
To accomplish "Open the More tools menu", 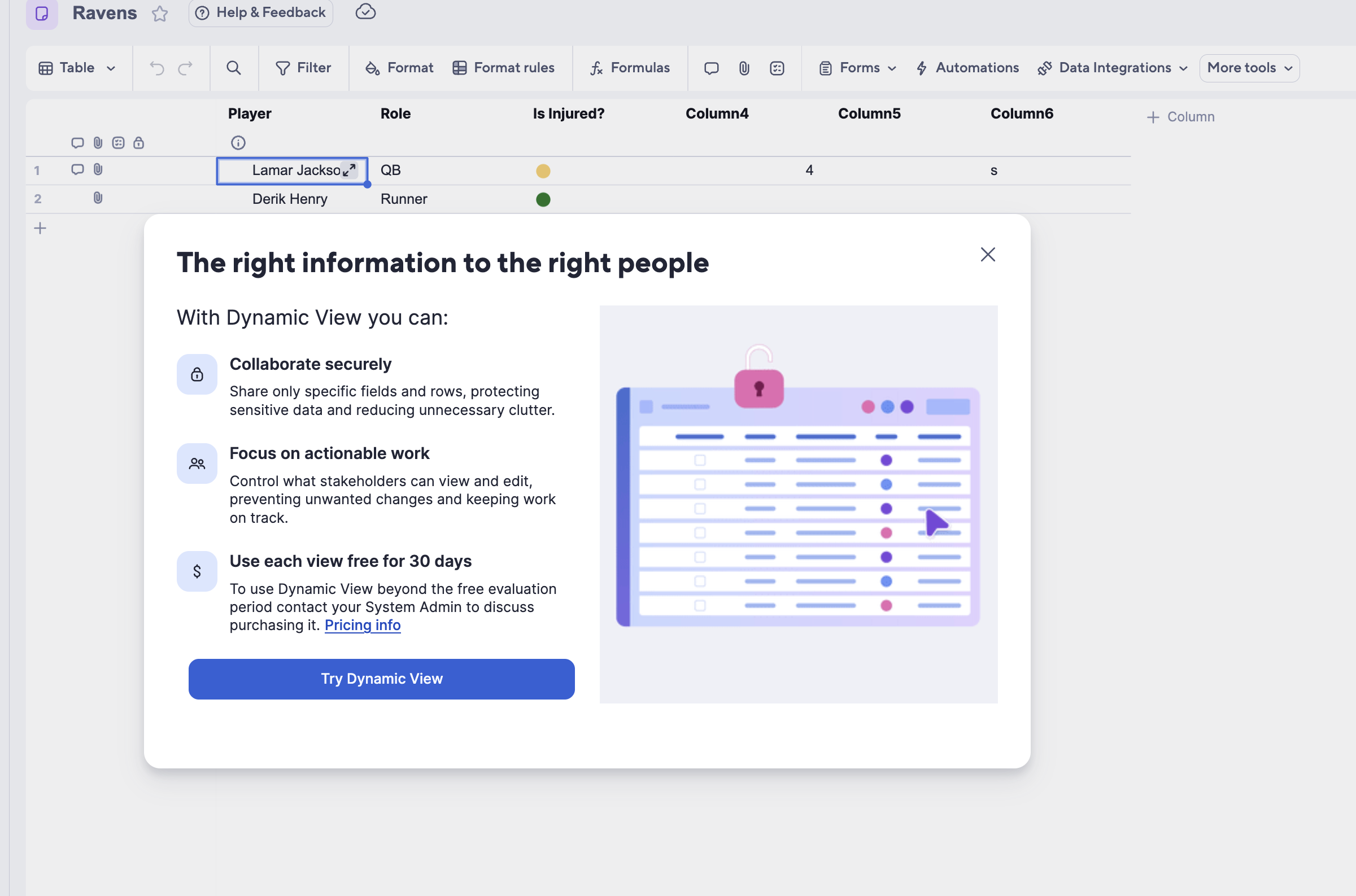I will 1249,67.
